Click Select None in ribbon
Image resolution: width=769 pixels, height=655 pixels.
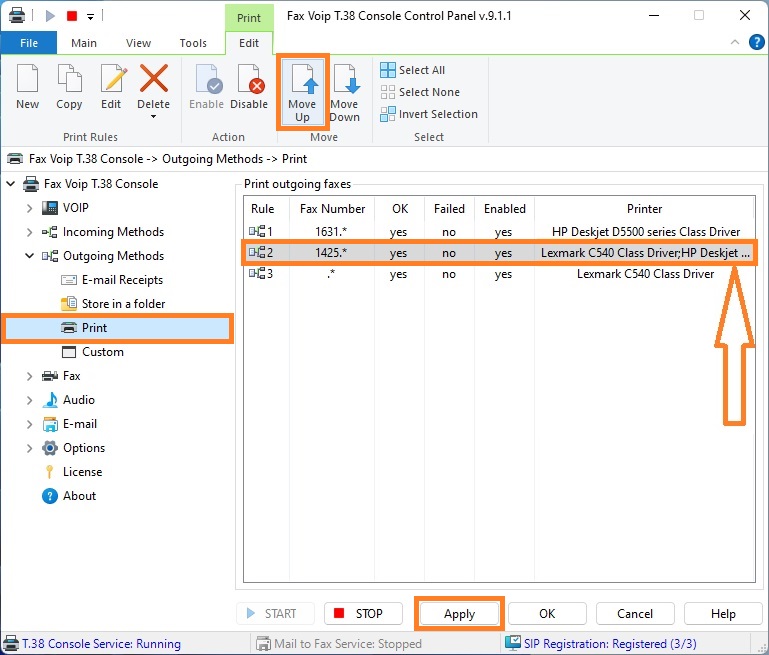click(x=420, y=92)
